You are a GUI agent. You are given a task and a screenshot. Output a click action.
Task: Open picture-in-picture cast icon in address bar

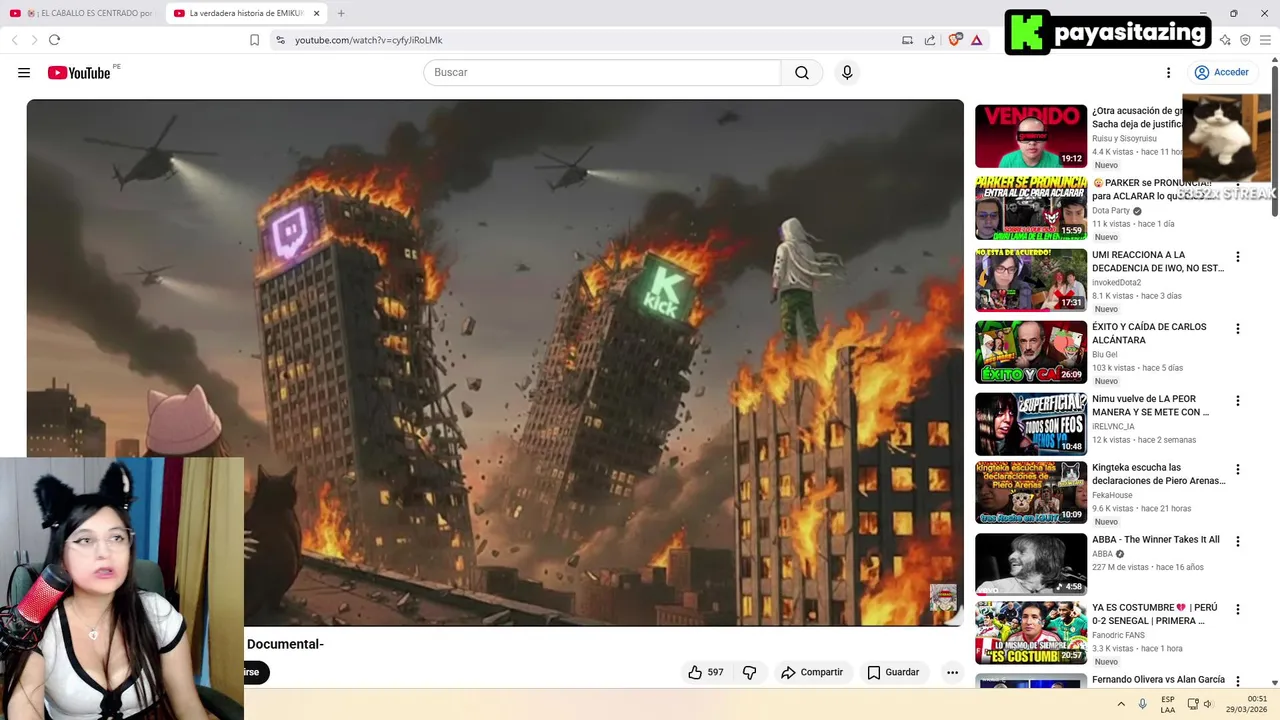click(x=907, y=40)
